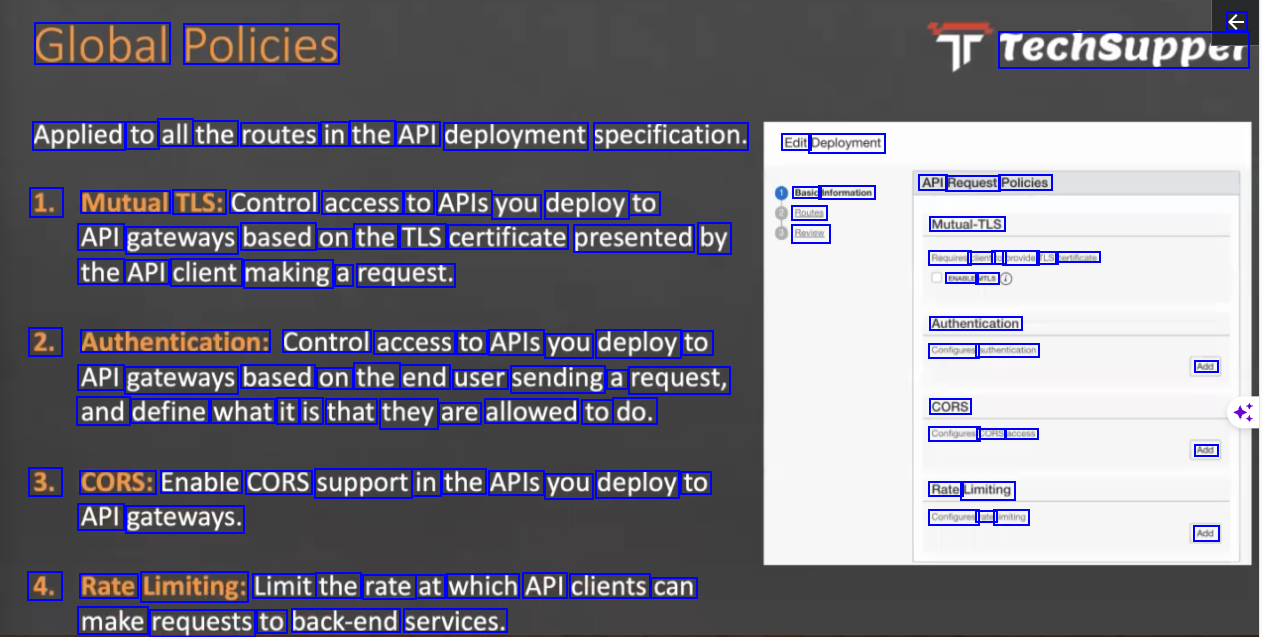Click the Edit Deployment title
Image resolution: width=1262 pixels, height=637 pixels.
point(832,143)
